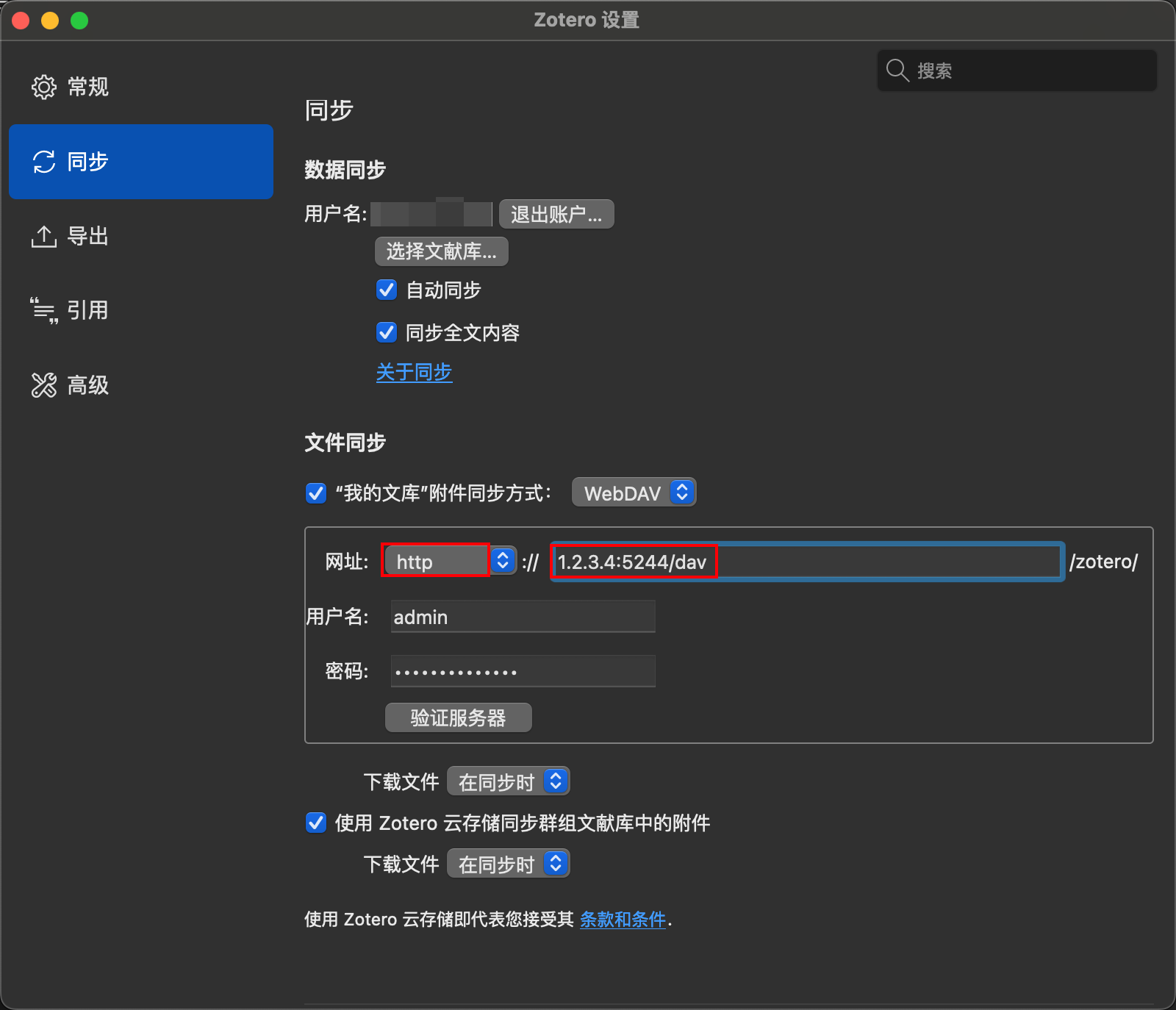Open the WebDAV sync method dropdown
Screen dimensions: 1176x1010
(634, 493)
